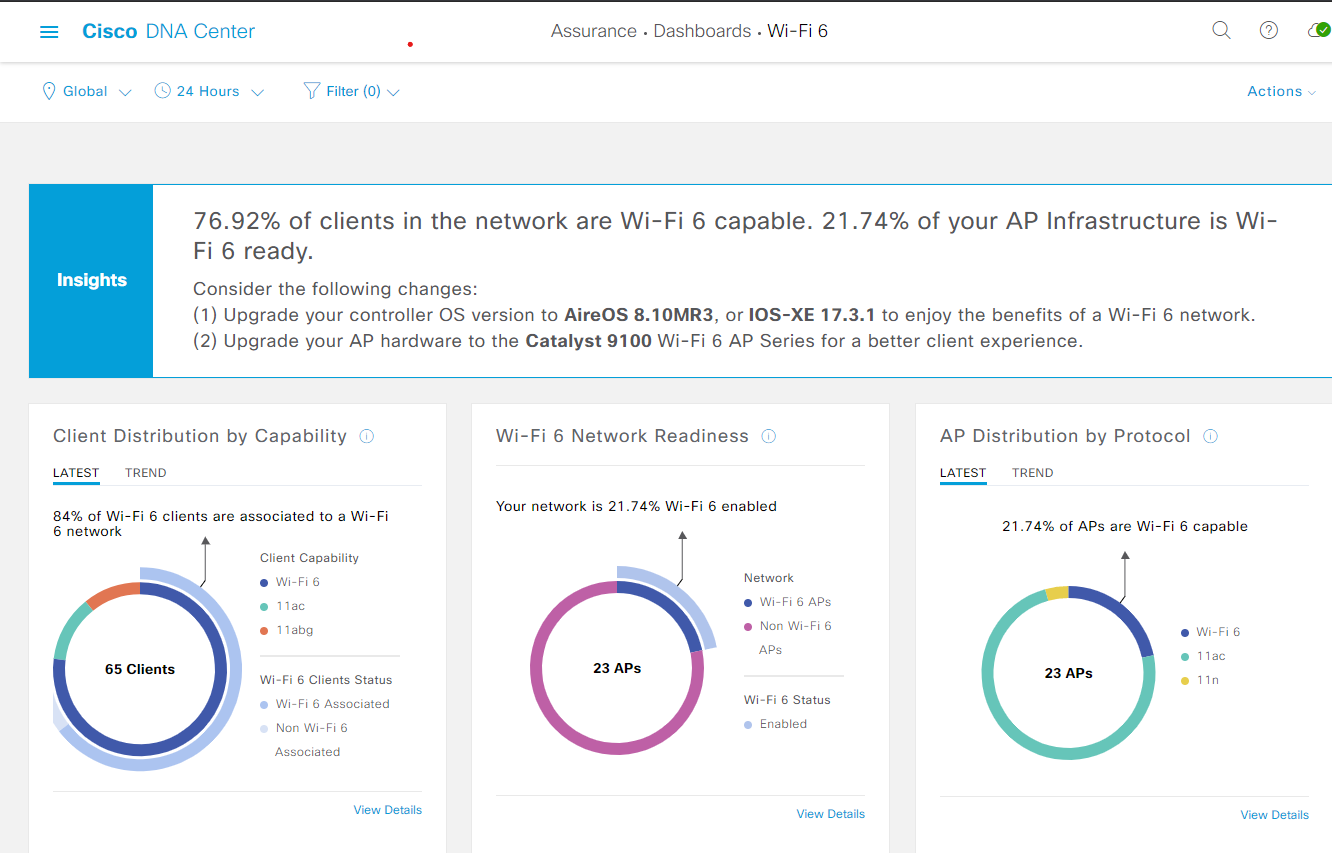Click the search magnifier icon
The image size is (1332, 853).
tap(1221, 30)
